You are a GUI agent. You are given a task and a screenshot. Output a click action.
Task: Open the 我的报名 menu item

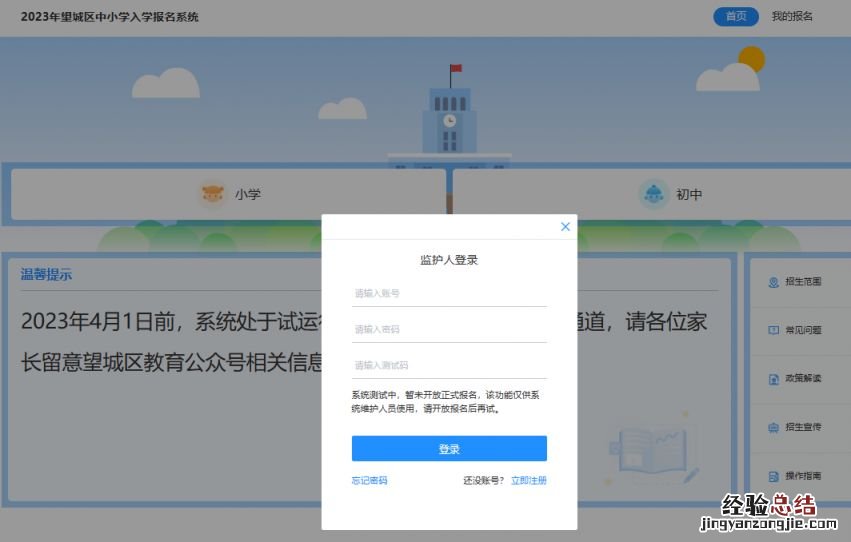tap(792, 16)
